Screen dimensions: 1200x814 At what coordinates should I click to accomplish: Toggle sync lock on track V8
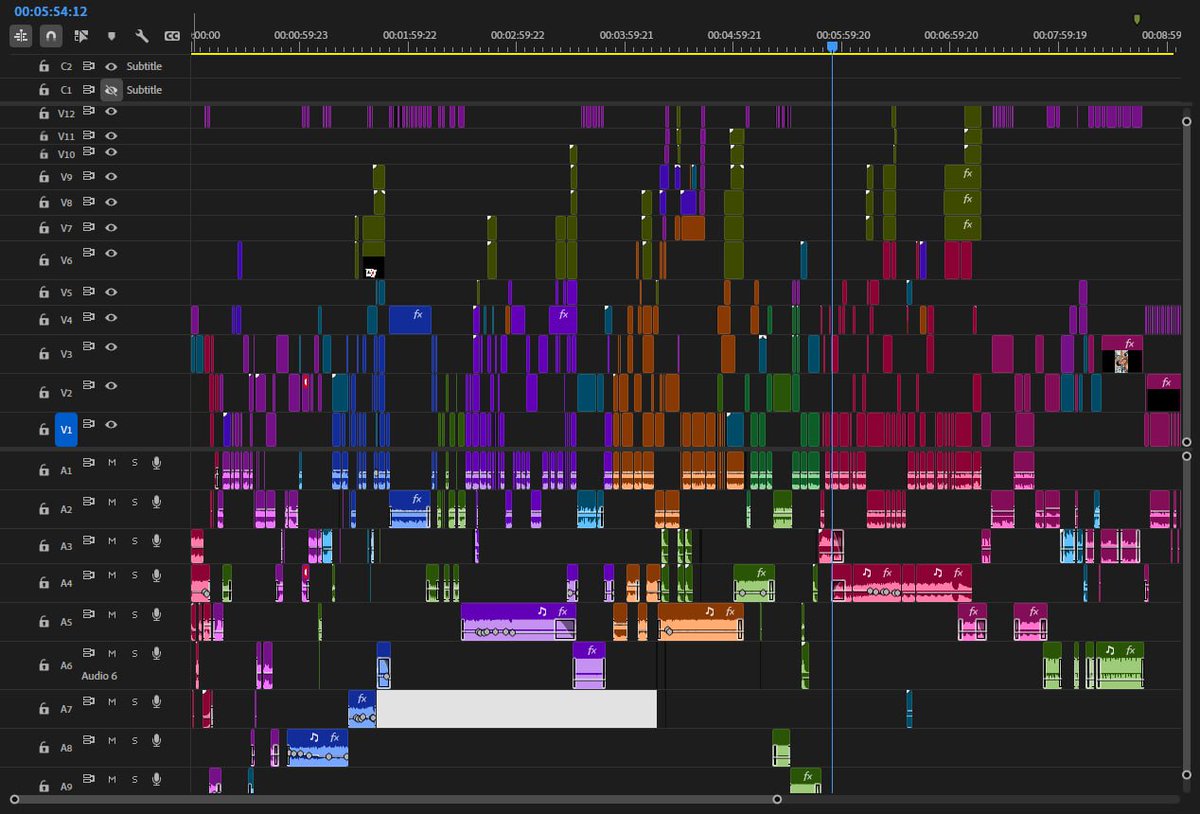88,200
